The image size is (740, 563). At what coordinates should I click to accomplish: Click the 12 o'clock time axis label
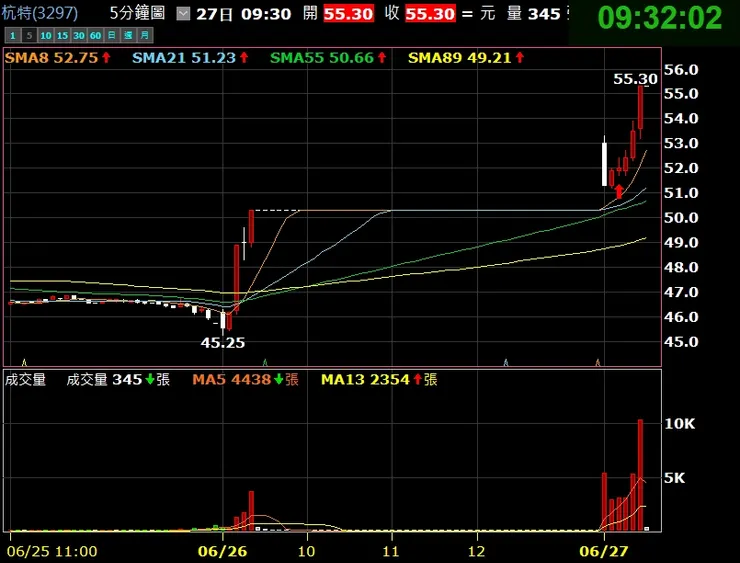click(476, 551)
